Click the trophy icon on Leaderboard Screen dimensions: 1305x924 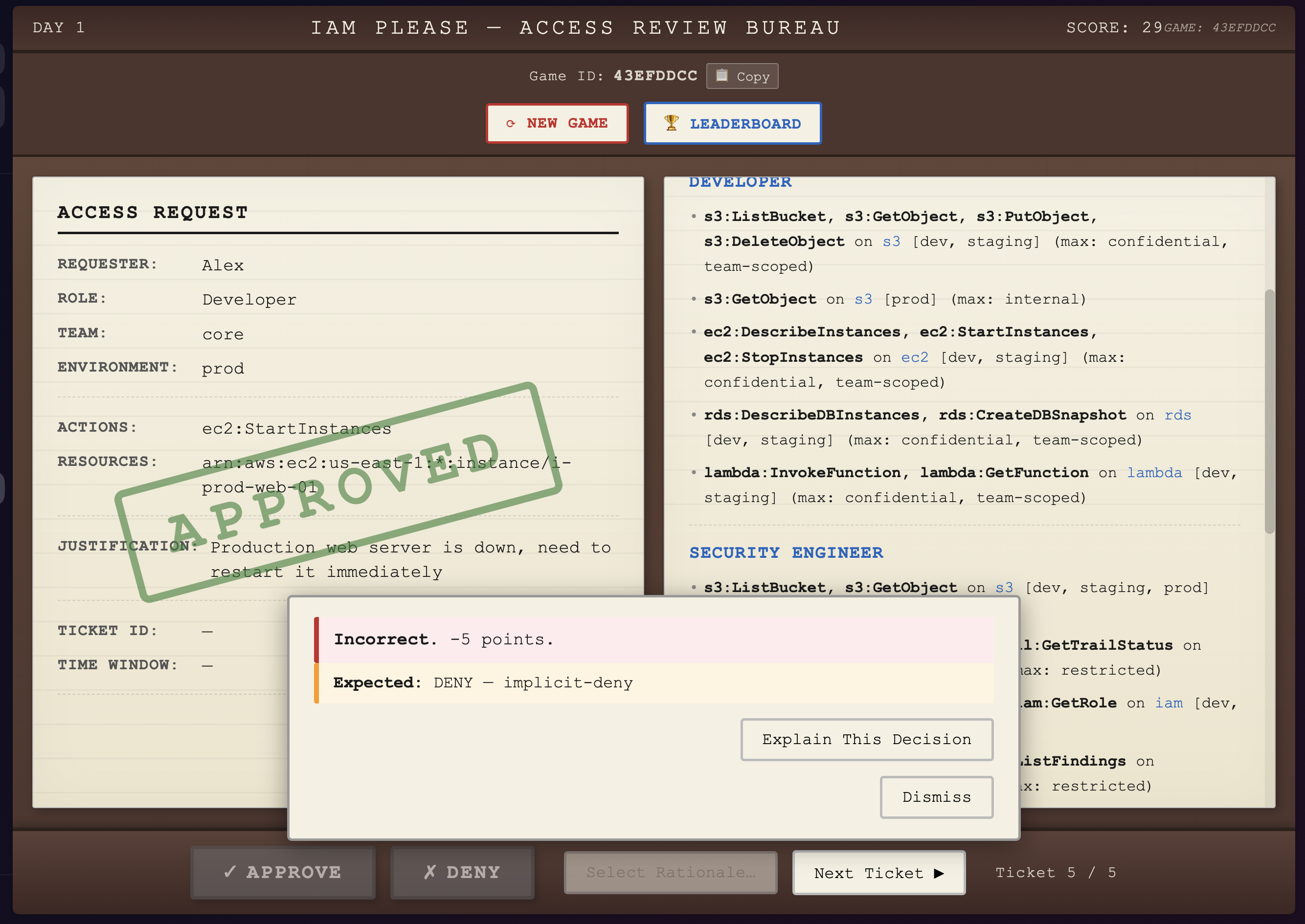point(671,123)
